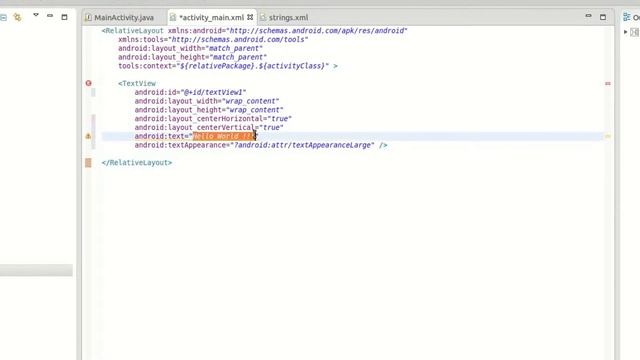
Task: Maximize the left explorer panel
Action: tap(64, 17)
